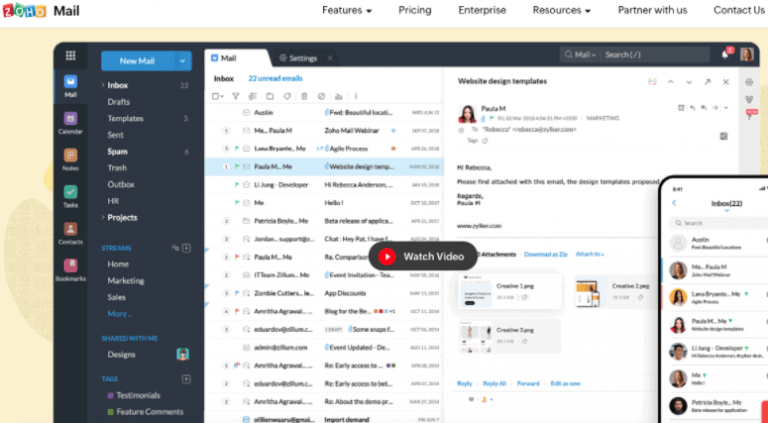
Task: Open the Creative 3.png attachment thumbnail
Action: tap(476, 336)
